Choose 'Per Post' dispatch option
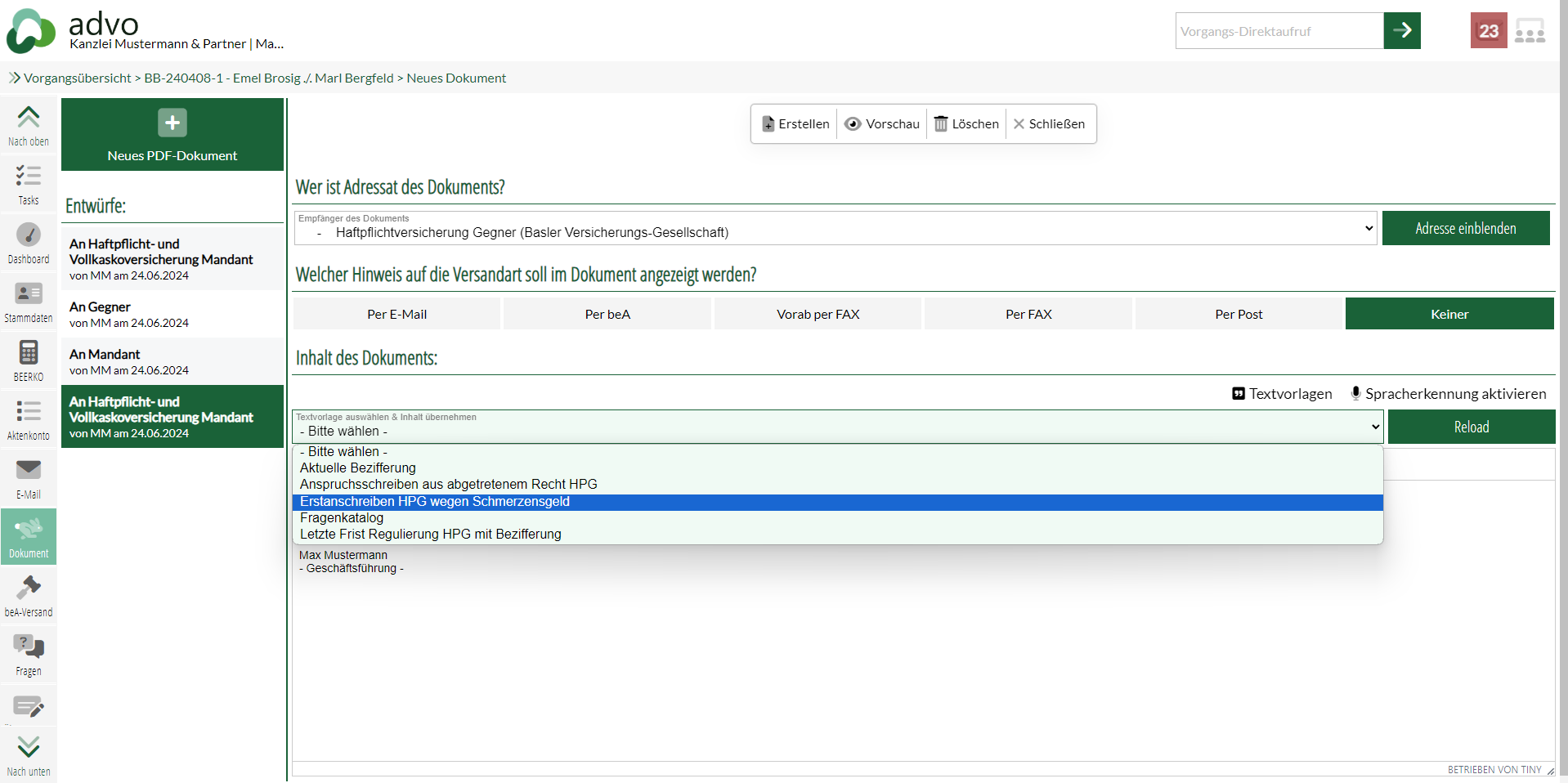The width and height of the screenshot is (1568, 783). coord(1239,314)
